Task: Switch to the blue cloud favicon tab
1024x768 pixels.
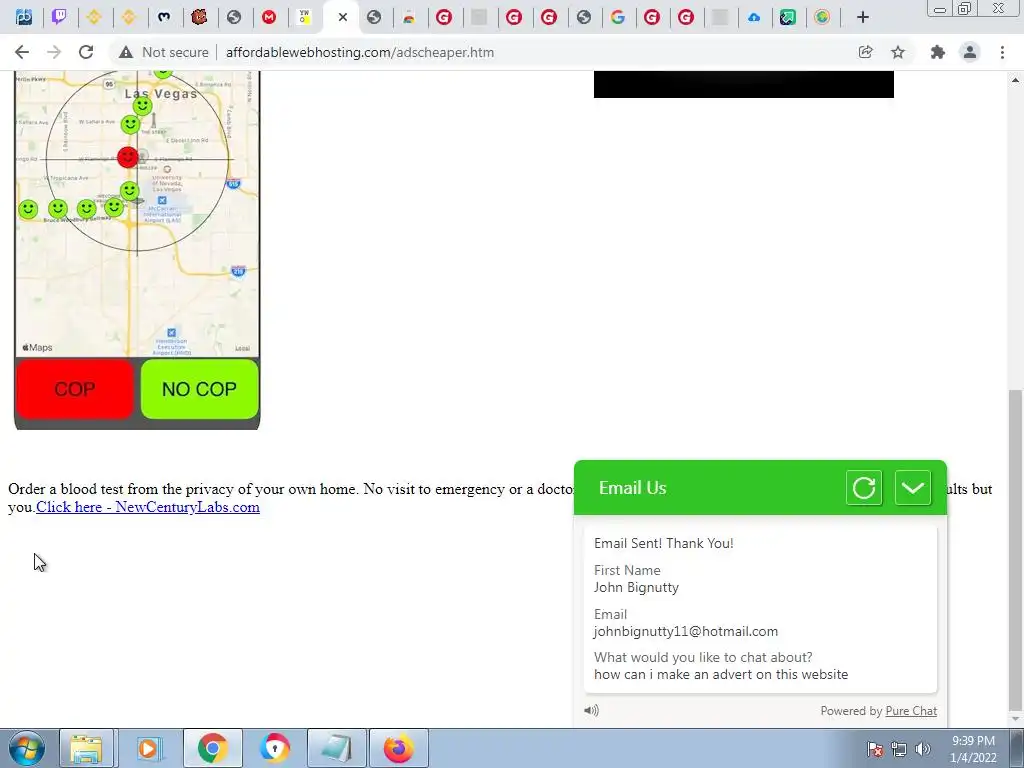Action: [x=754, y=18]
